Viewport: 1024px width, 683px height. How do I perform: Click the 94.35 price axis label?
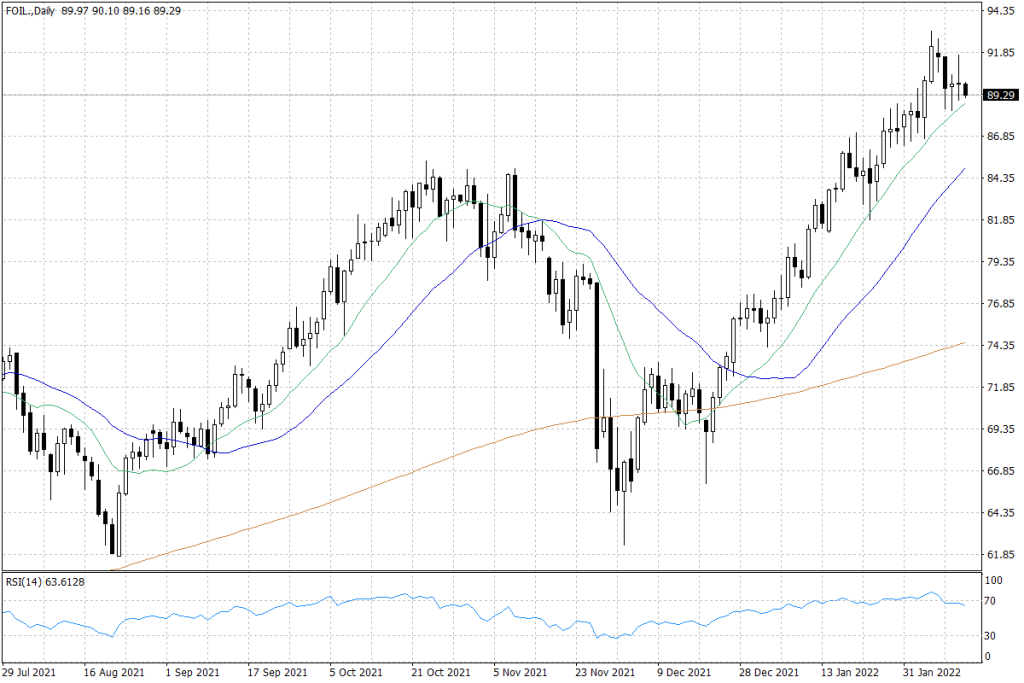point(999,12)
